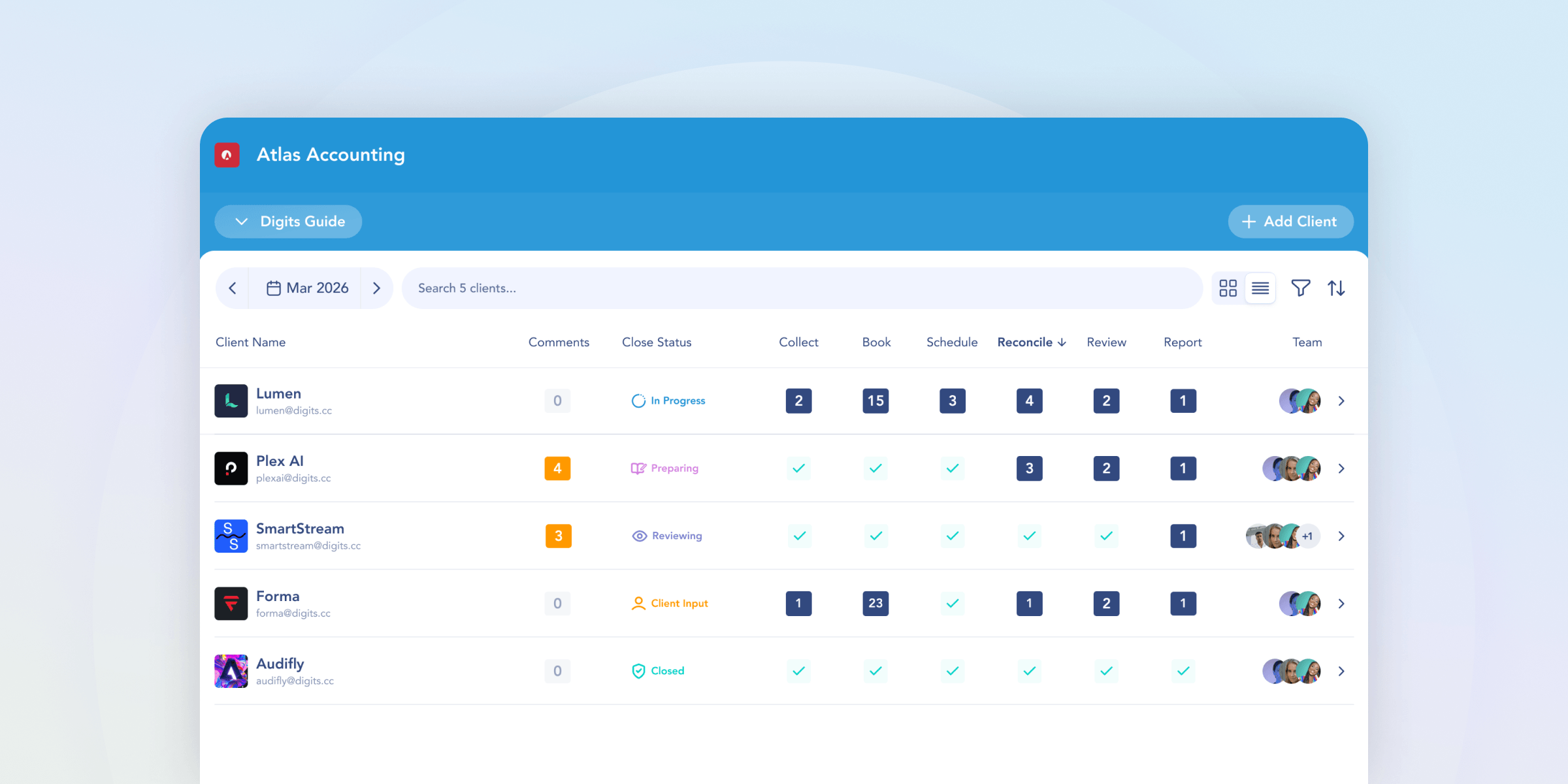Click SmartStream Schedule checkmark

tap(953, 536)
